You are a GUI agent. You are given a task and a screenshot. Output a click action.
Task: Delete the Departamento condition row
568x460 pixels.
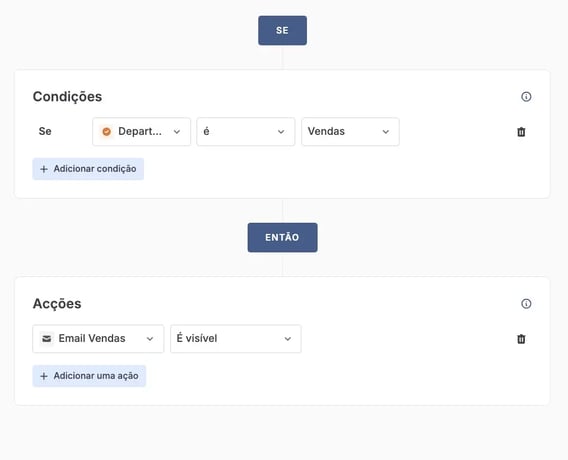point(521,132)
